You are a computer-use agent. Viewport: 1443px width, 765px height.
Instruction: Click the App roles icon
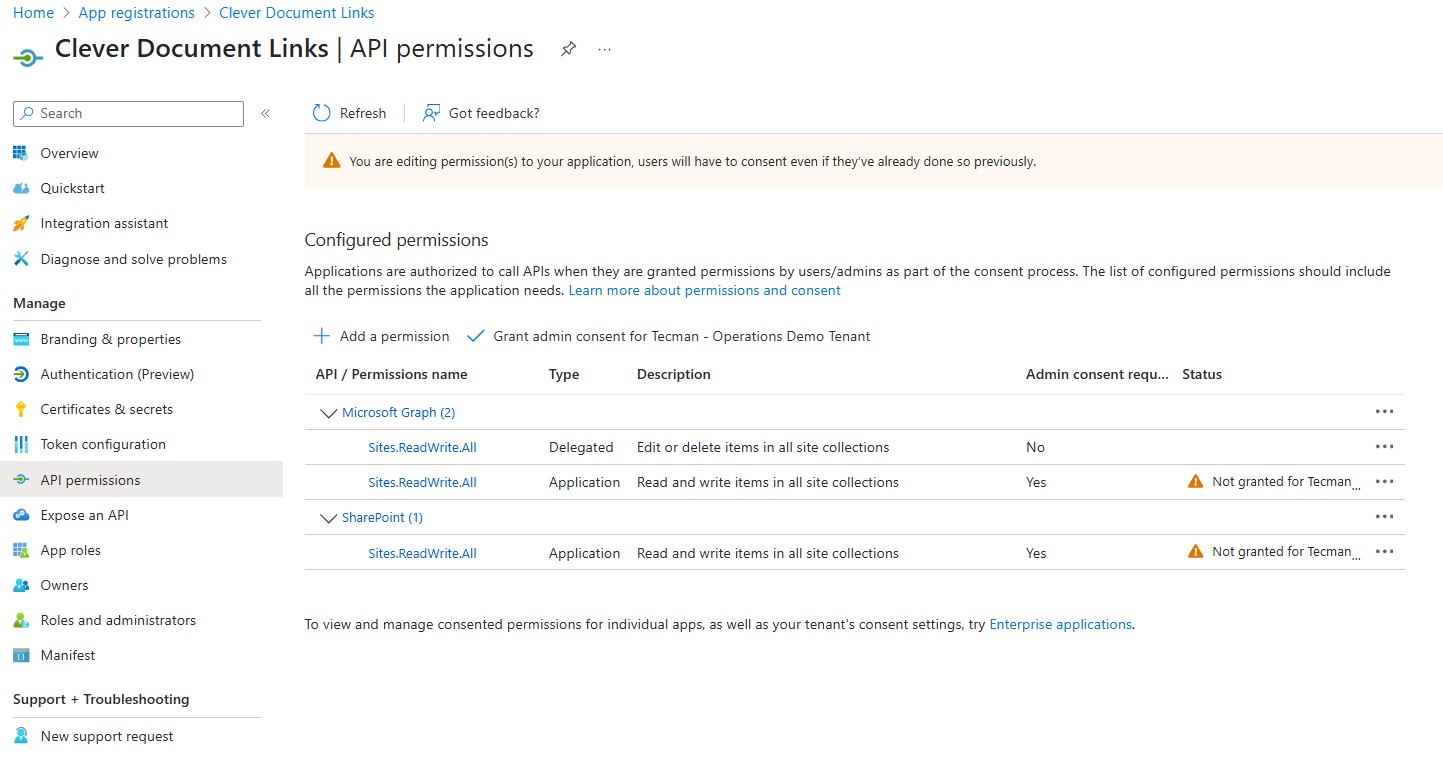click(21, 550)
